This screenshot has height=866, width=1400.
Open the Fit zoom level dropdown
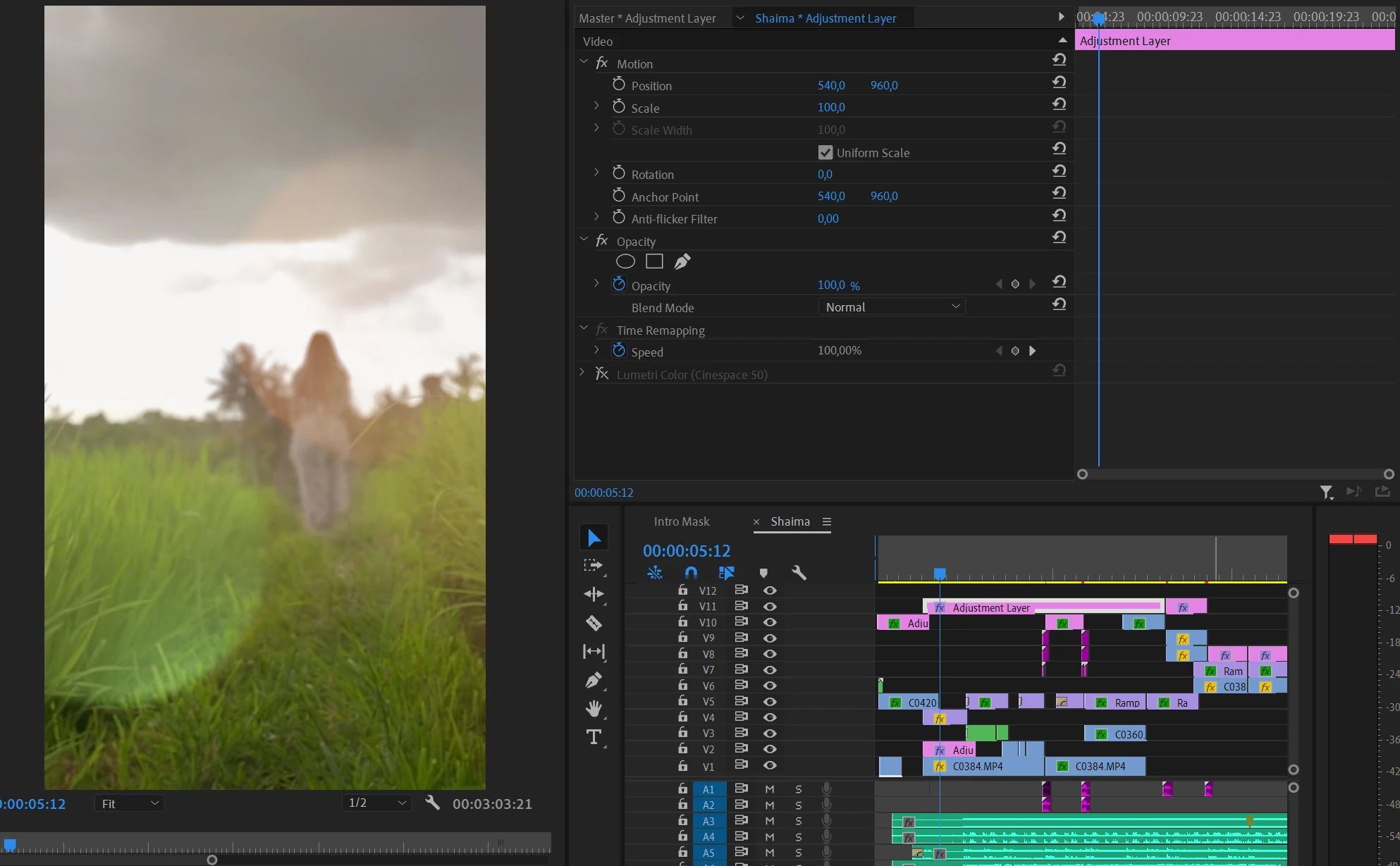[x=130, y=803]
